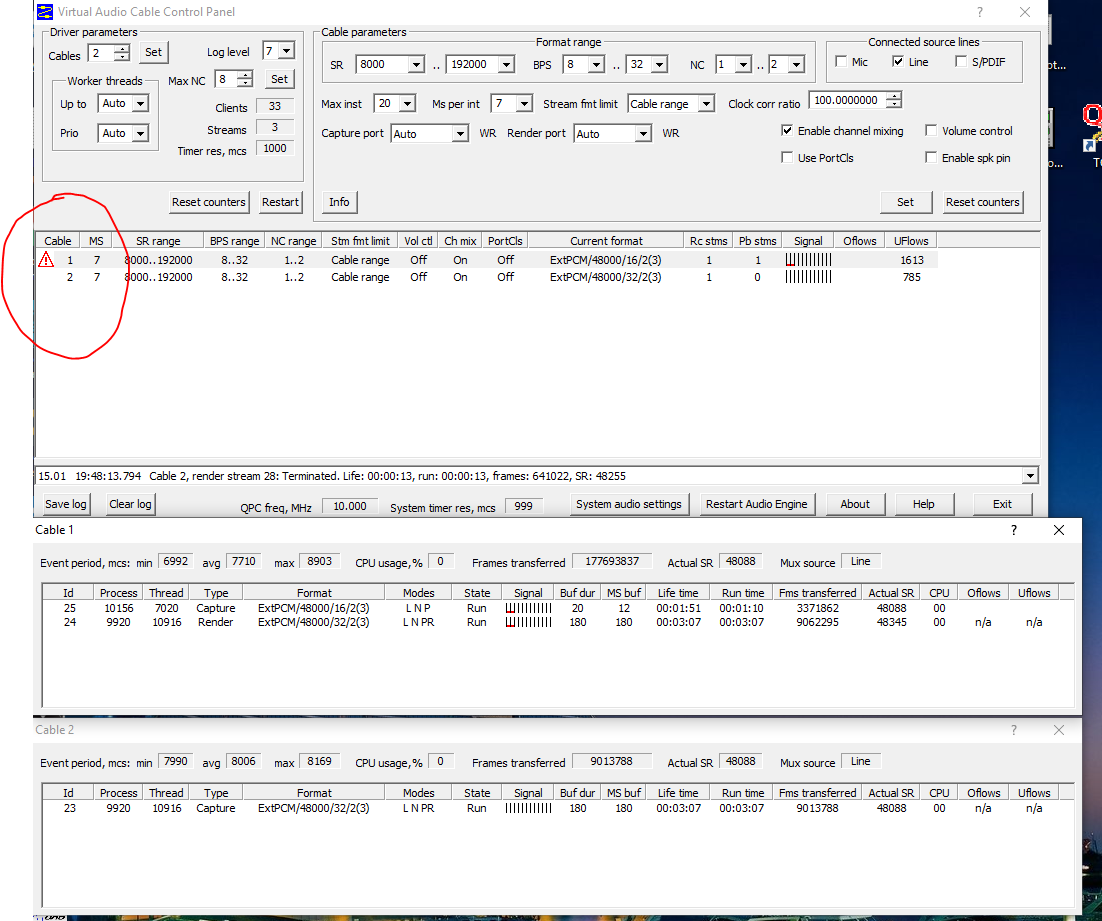Enable the Mic source line checkbox
Viewport: 1102px width, 921px height.
[x=841, y=62]
